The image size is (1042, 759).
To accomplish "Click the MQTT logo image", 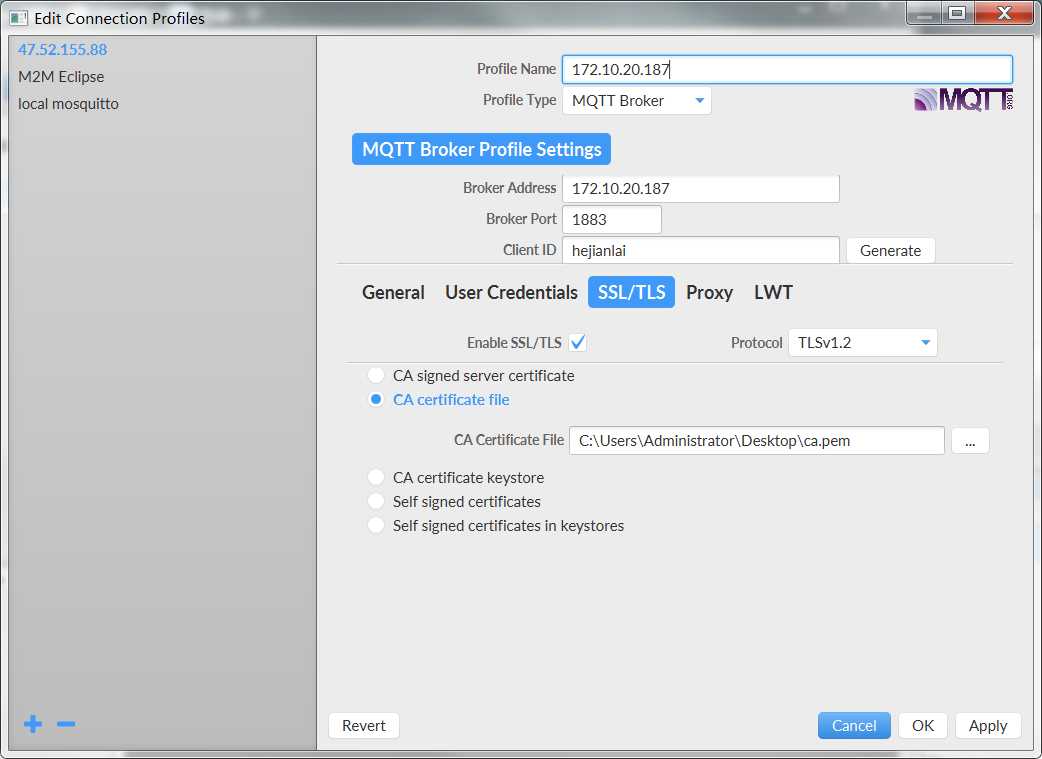I will click(x=963, y=100).
